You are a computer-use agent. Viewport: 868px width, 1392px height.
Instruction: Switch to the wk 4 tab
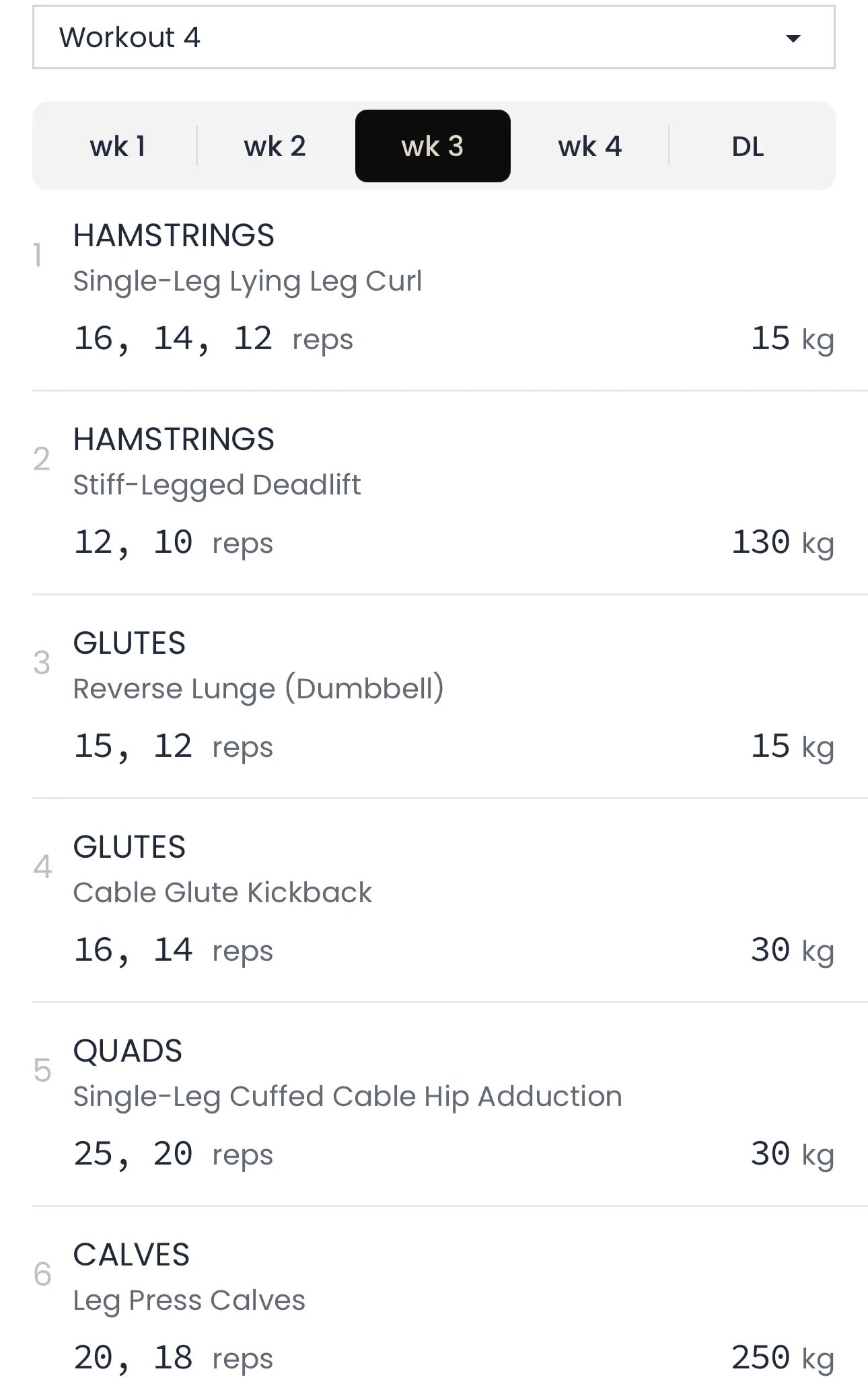click(589, 147)
